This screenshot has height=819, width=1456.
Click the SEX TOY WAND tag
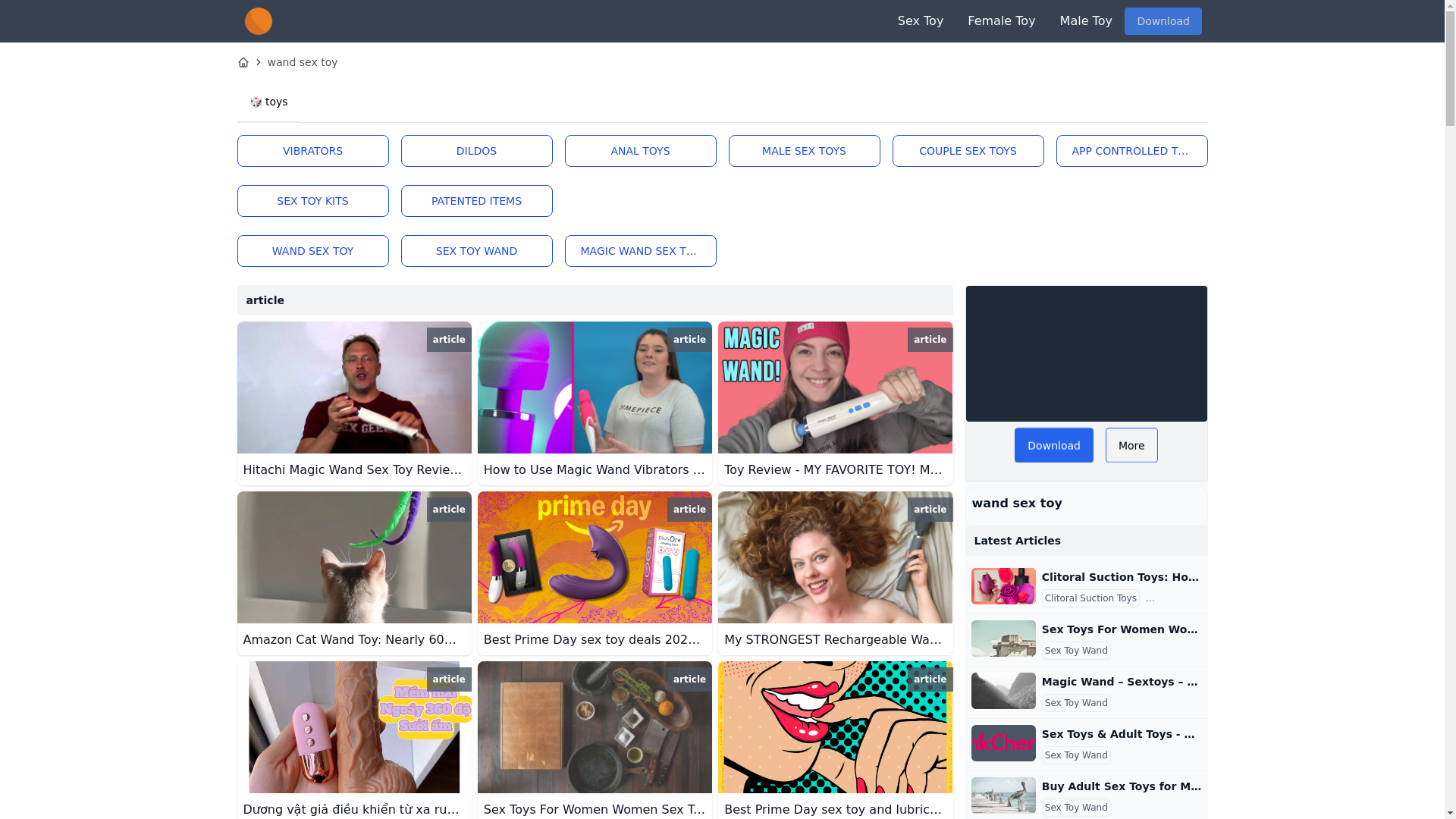[x=476, y=251]
